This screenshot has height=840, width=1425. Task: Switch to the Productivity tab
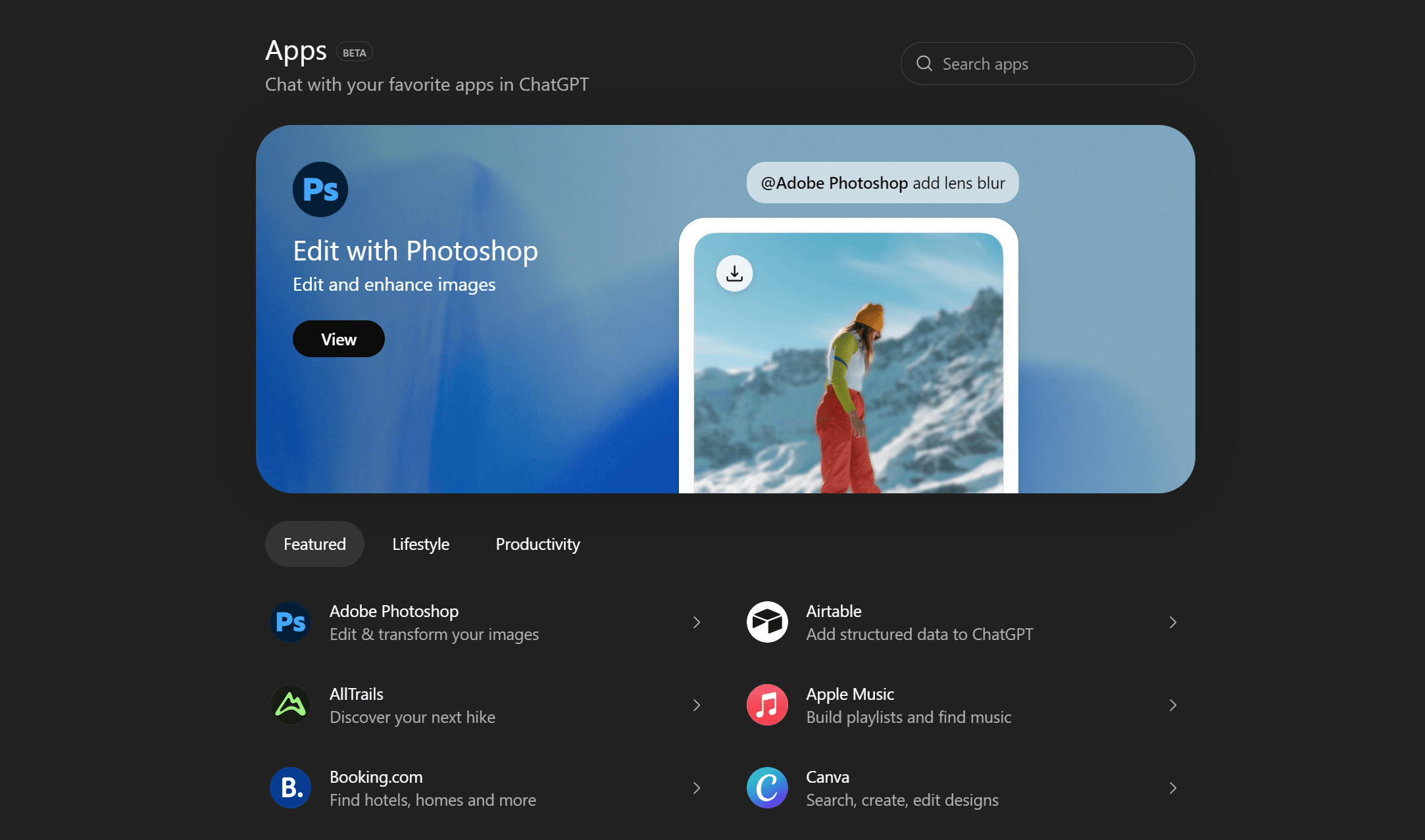537,544
